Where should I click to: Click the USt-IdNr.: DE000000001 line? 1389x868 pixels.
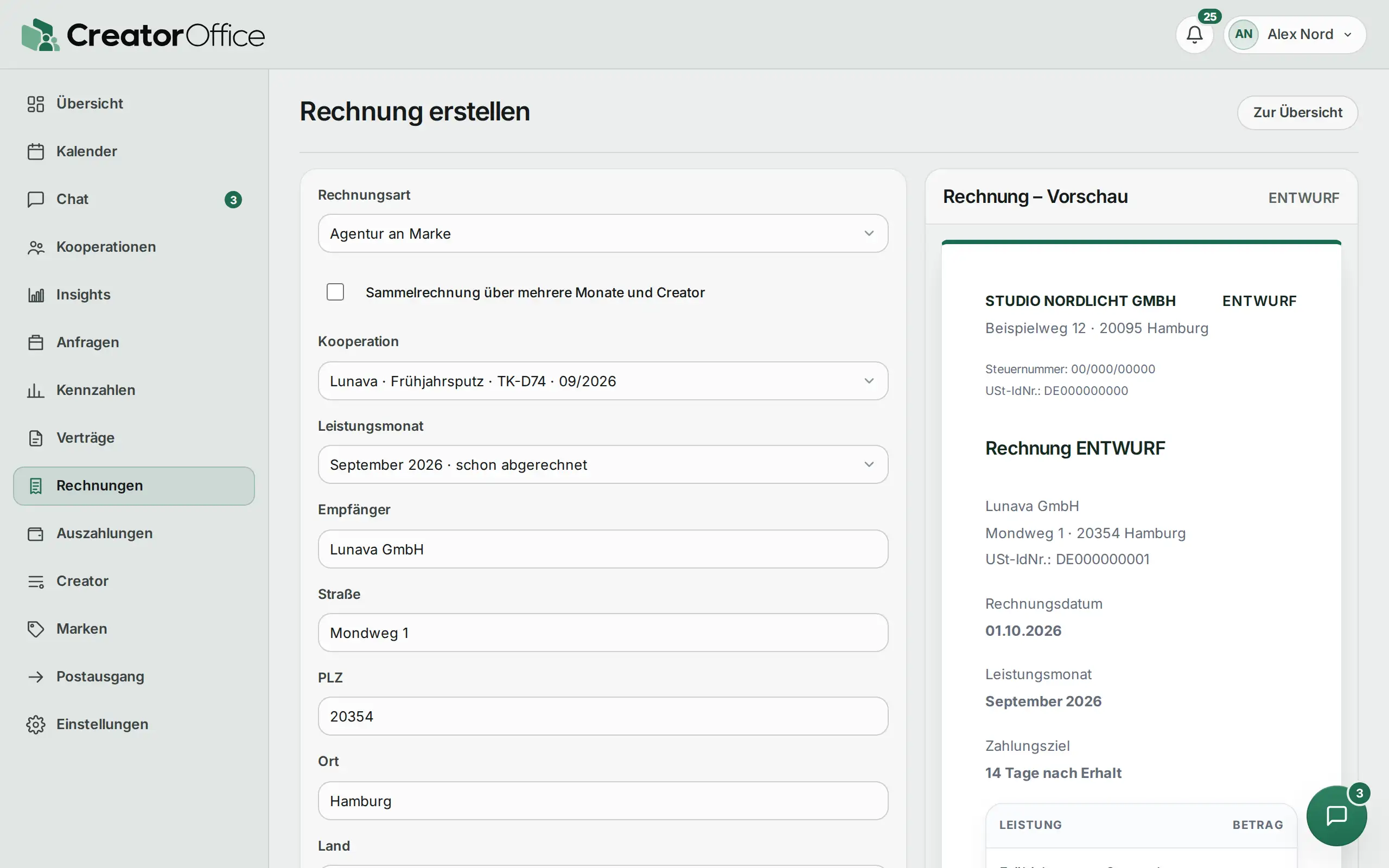(1067, 559)
